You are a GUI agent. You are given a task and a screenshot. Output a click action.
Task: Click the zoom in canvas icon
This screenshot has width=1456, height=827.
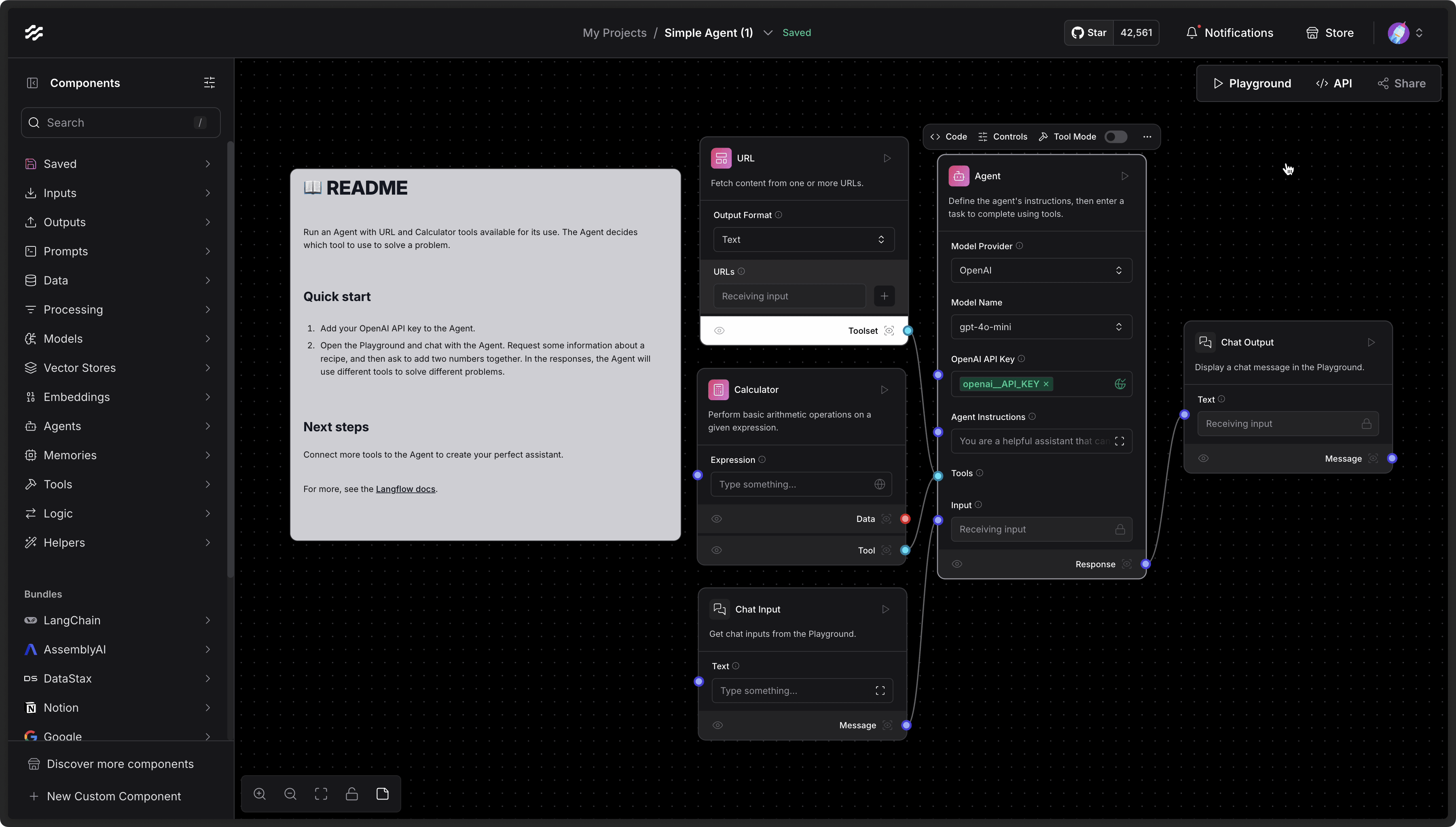pyautogui.click(x=259, y=794)
